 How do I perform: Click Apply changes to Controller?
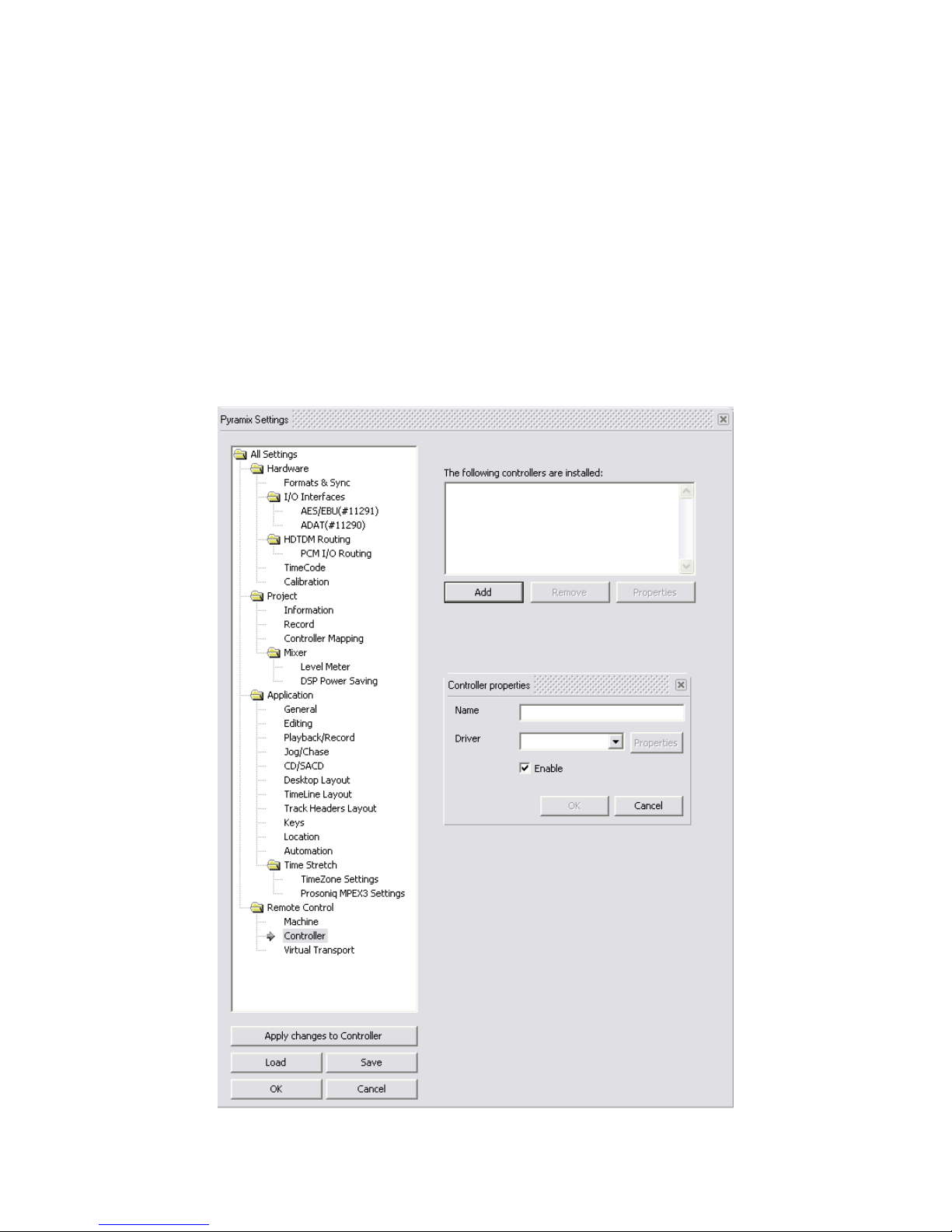(x=323, y=1036)
